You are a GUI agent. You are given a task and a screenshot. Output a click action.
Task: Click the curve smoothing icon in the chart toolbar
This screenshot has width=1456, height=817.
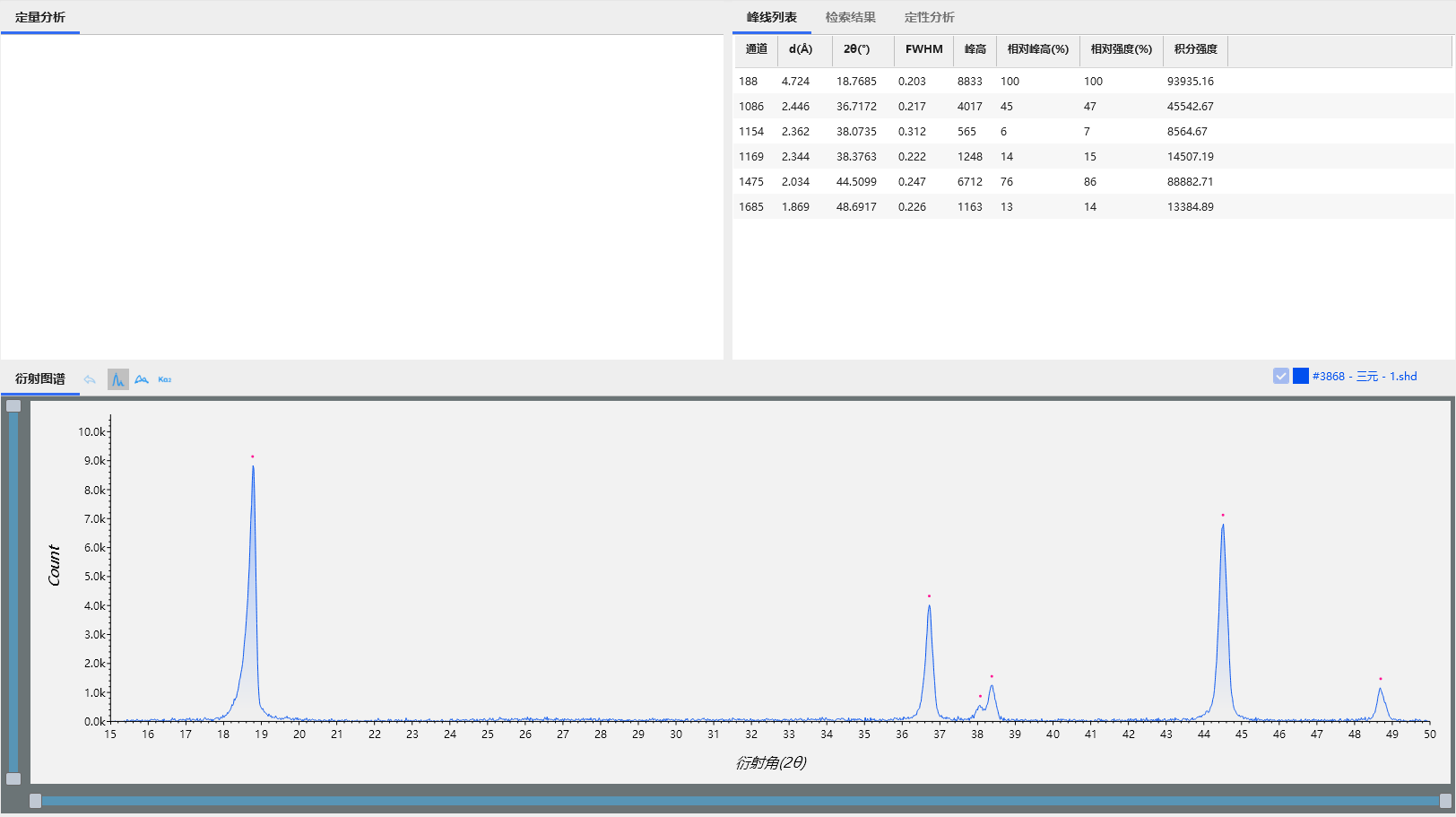click(142, 379)
